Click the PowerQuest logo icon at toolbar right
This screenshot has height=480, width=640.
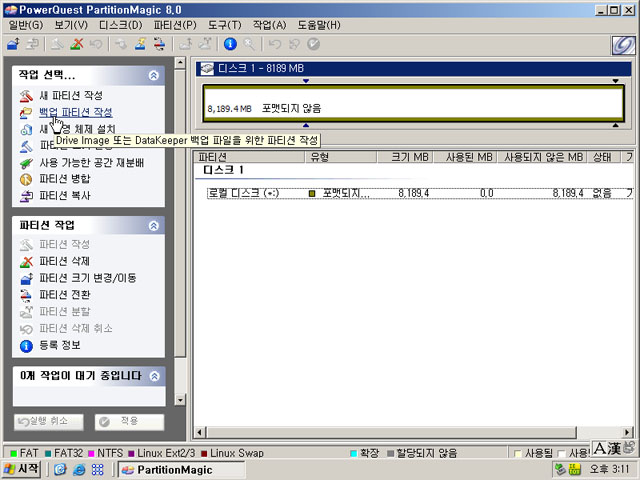[x=623, y=45]
